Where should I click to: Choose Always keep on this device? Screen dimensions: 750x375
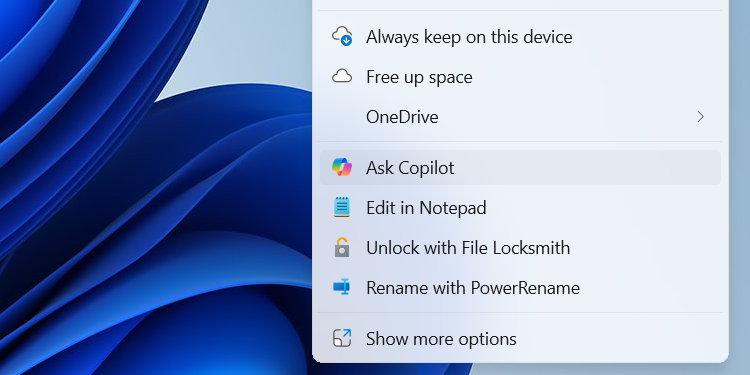[520, 37]
